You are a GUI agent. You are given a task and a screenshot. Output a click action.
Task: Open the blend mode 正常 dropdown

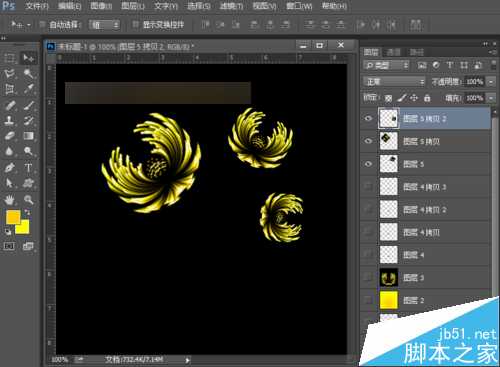coord(394,82)
